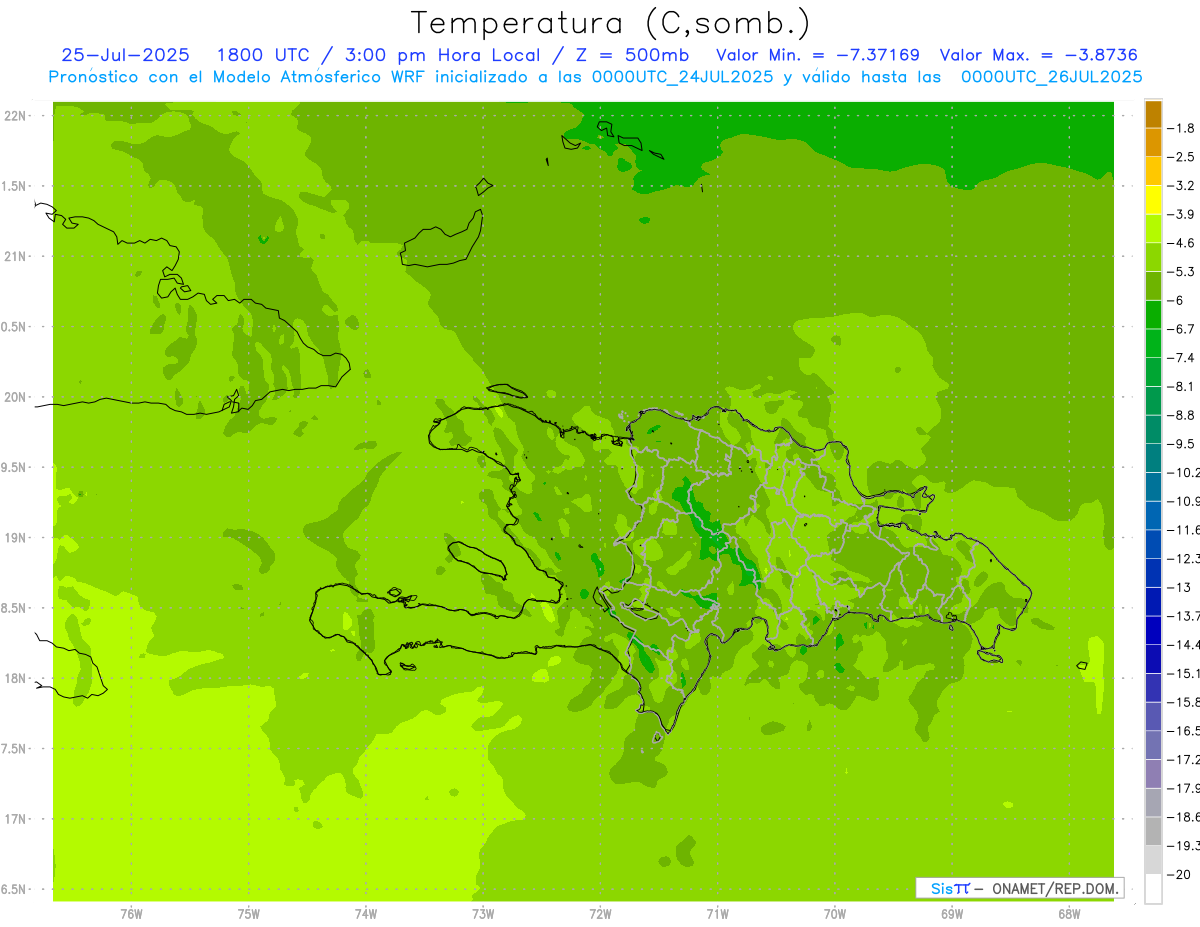Click the blue swatch between -11.6 and -12.3
This screenshot has height=927, width=1200.
click(x=1153, y=544)
